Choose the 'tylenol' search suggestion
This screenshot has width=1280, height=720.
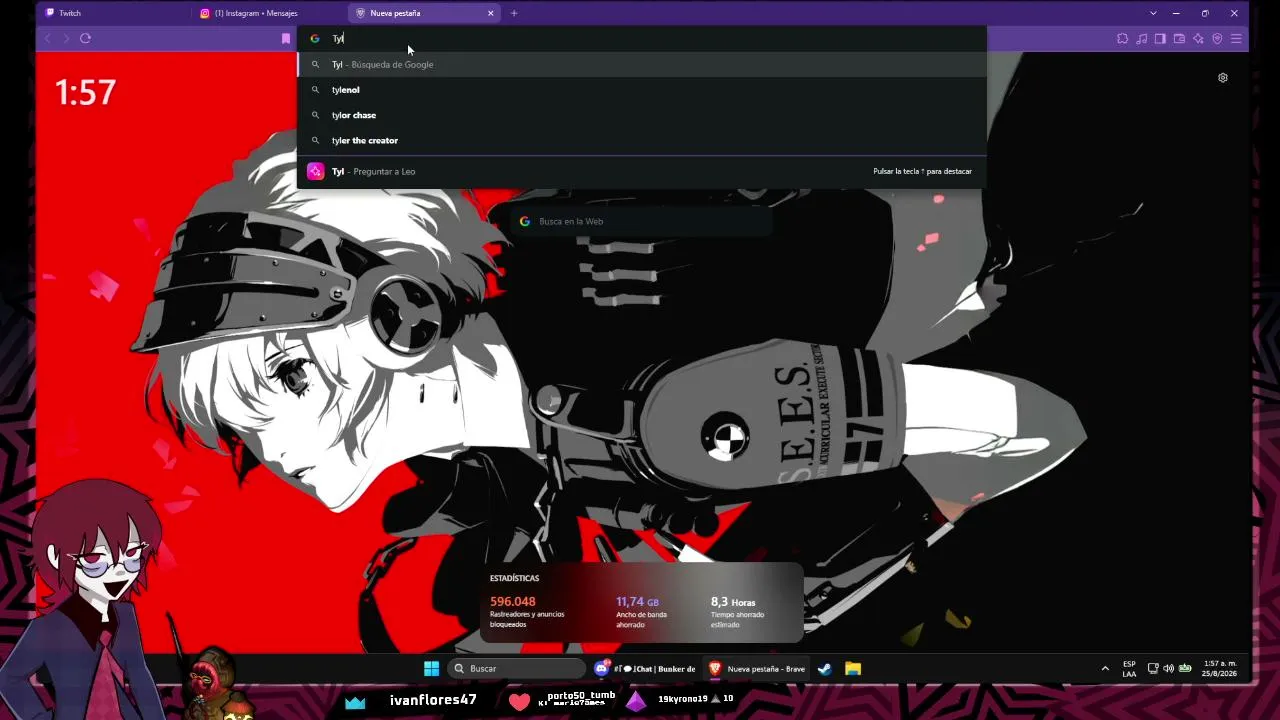point(642,90)
